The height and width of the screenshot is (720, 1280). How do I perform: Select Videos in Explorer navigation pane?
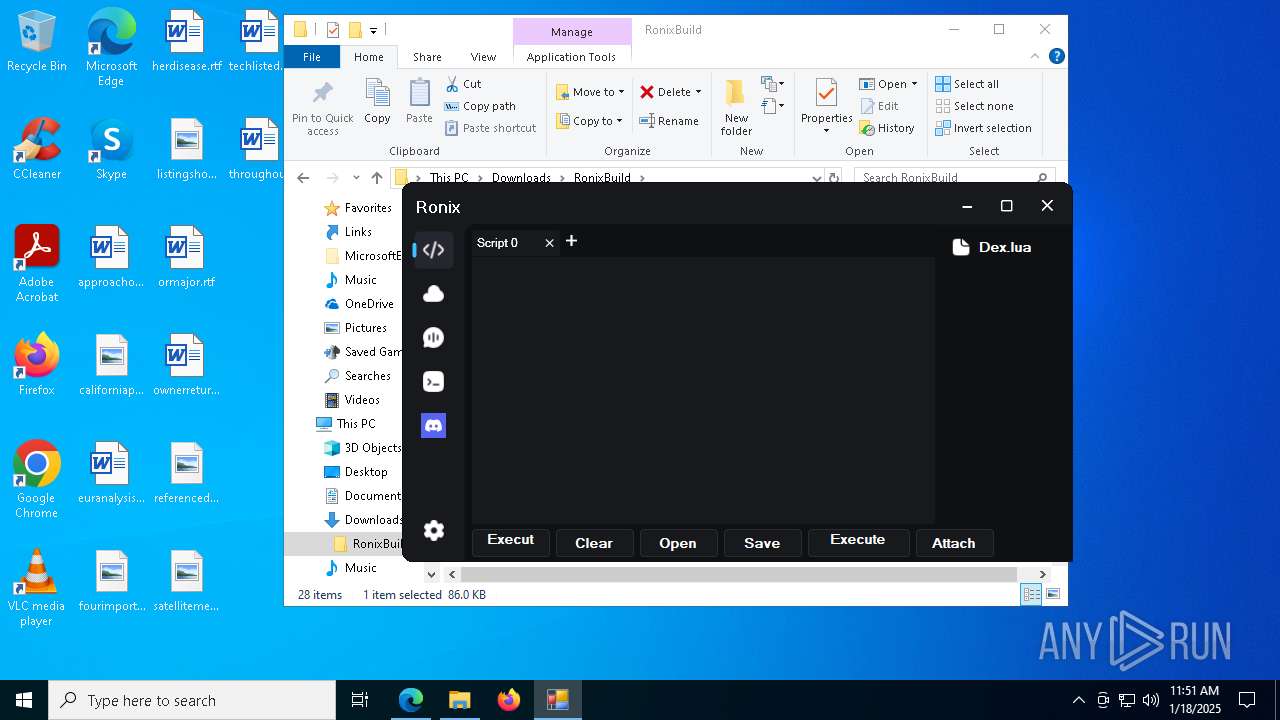351,400
